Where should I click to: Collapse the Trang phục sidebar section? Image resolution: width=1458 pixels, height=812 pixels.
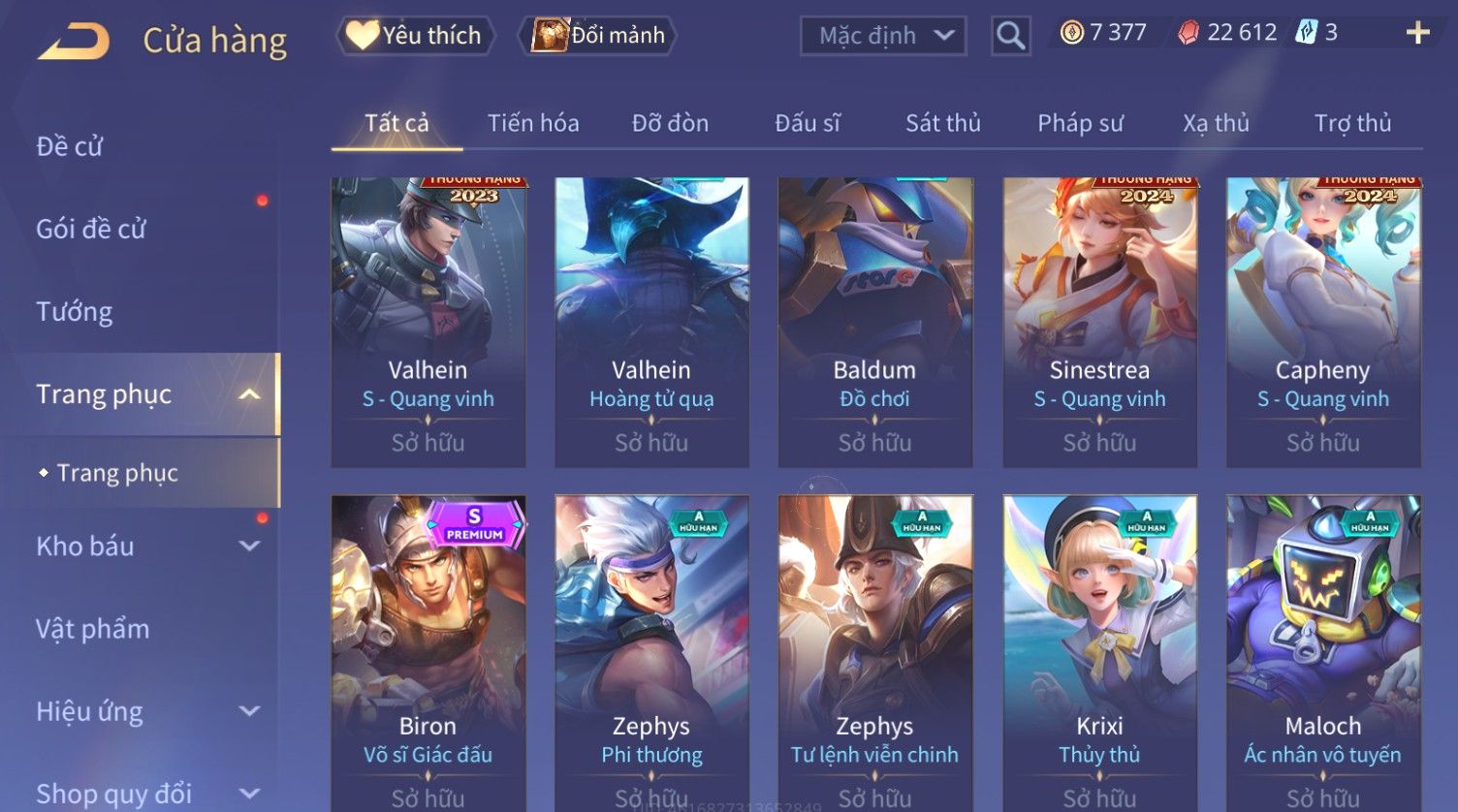pyautogui.click(x=249, y=394)
